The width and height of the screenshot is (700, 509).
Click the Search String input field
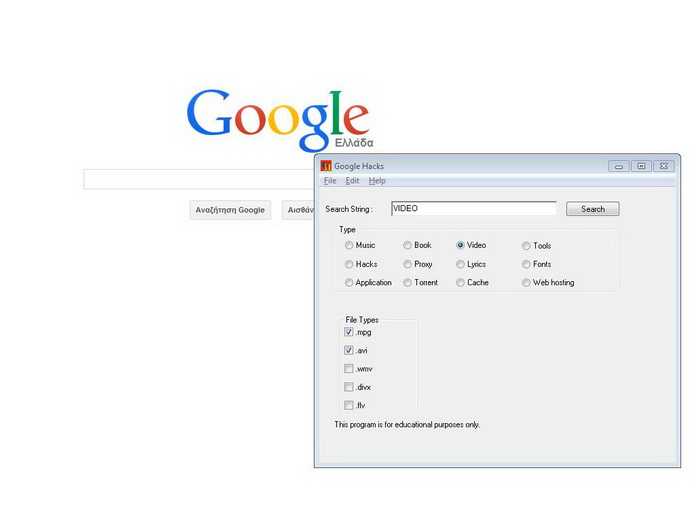(x=474, y=209)
